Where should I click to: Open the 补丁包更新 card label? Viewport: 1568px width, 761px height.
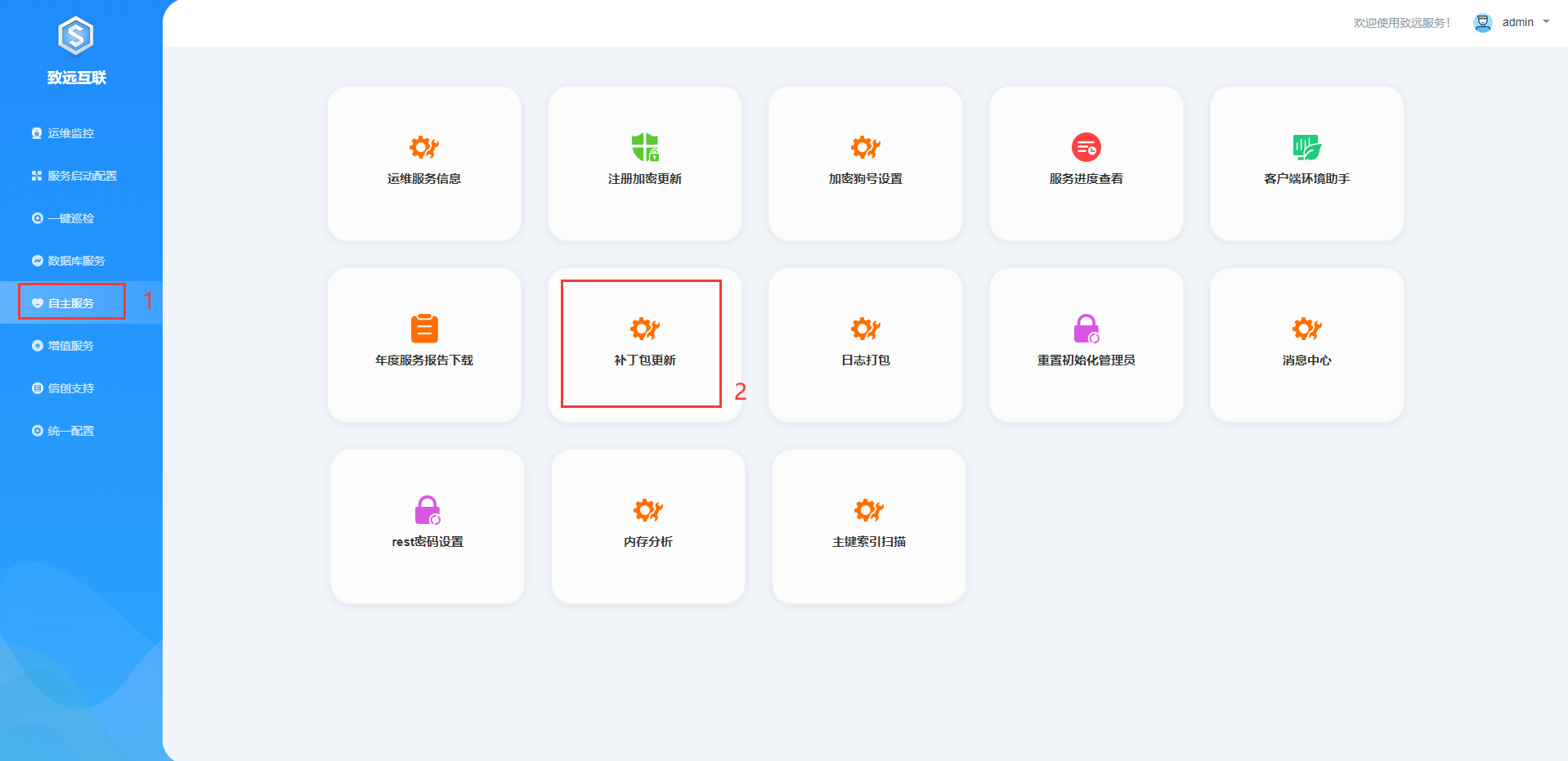(x=645, y=360)
